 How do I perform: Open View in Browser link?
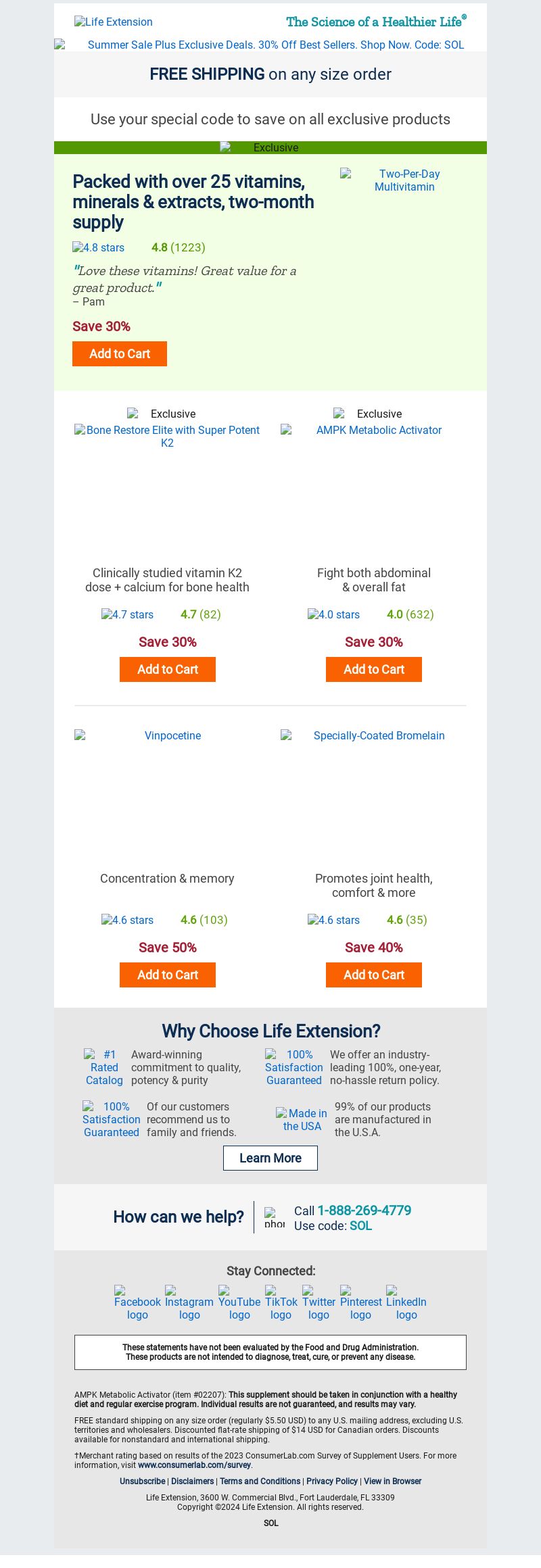[x=392, y=1481]
